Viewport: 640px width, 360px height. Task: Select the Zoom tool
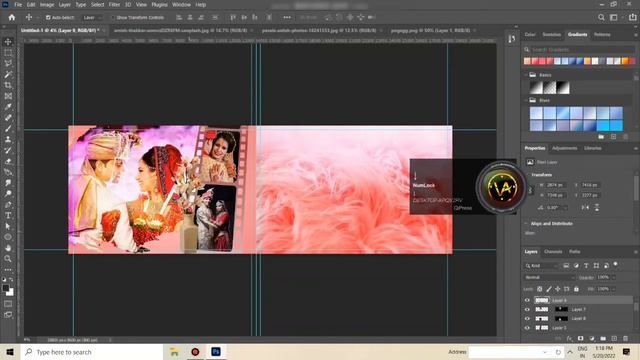pos(8,258)
